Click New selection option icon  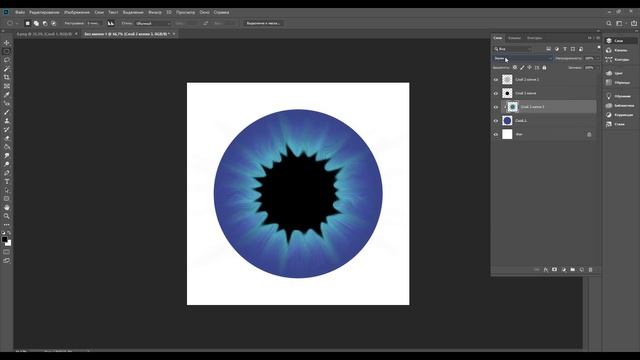pos(28,23)
